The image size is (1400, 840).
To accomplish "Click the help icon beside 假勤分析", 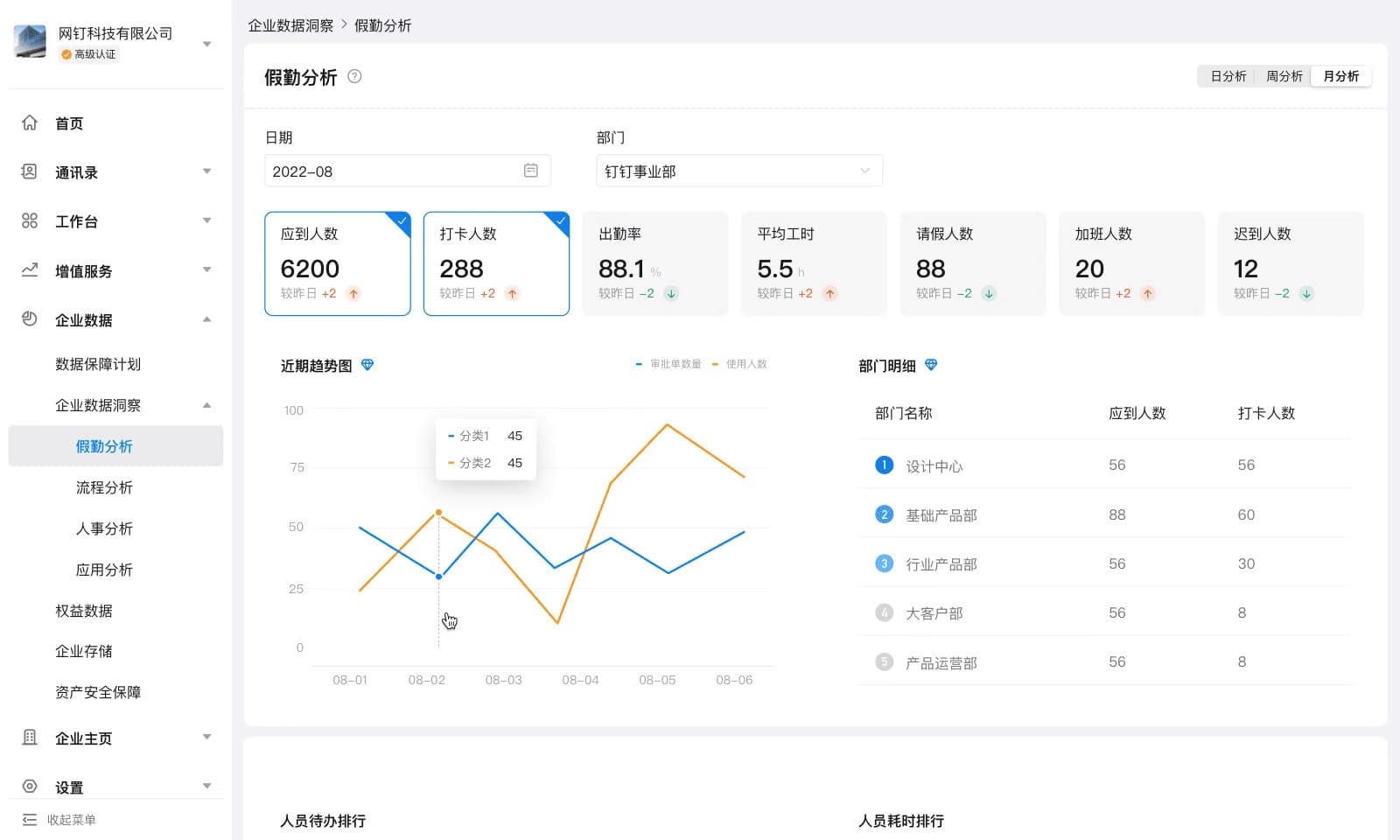I will [354, 76].
